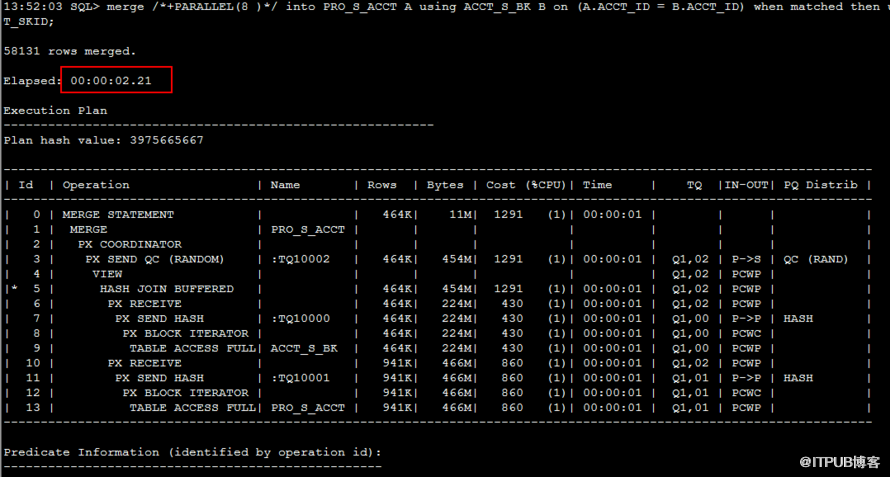The width and height of the screenshot is (890, 477).
Task: Click the '11M' bytes value
Action: (459, 215)
